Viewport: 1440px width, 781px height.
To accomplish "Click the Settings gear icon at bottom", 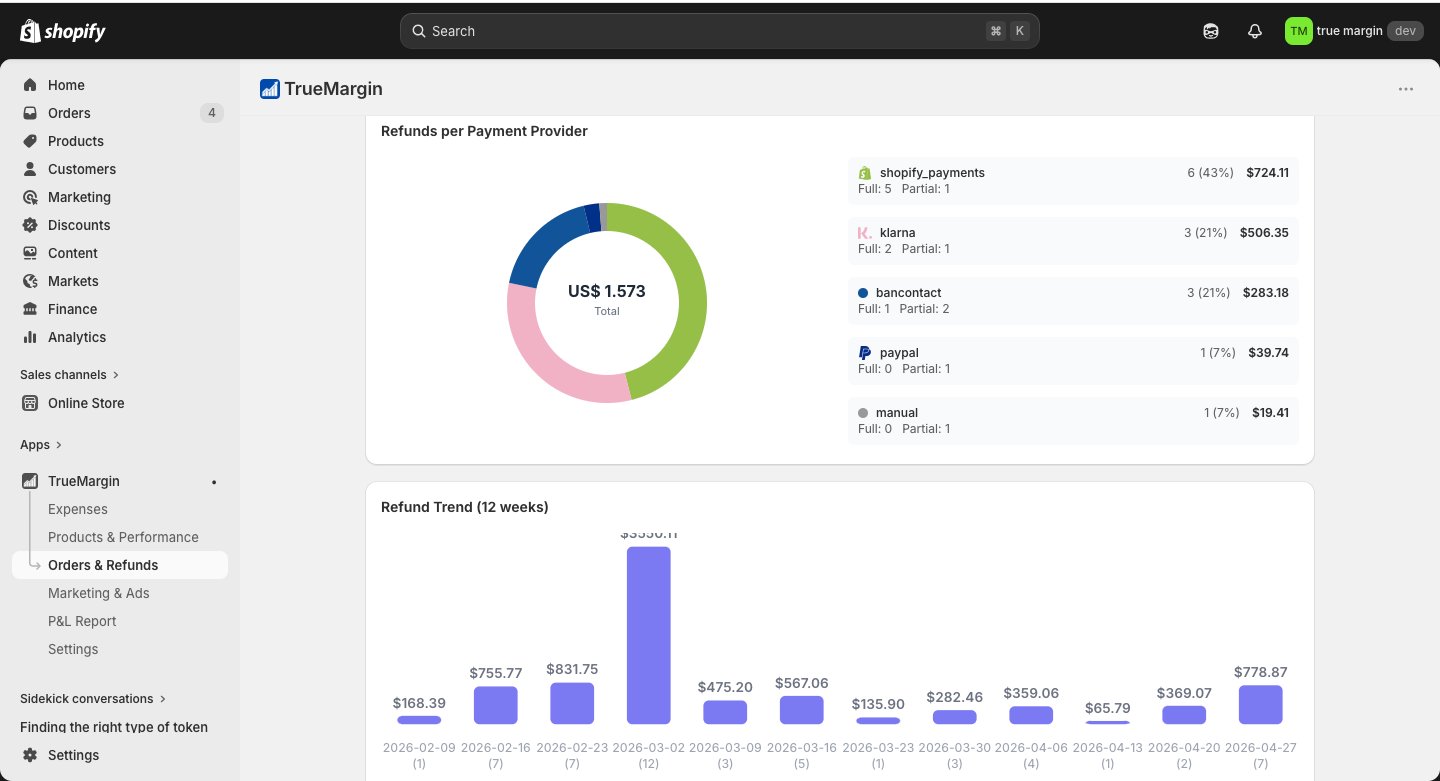I will (30, 755).
